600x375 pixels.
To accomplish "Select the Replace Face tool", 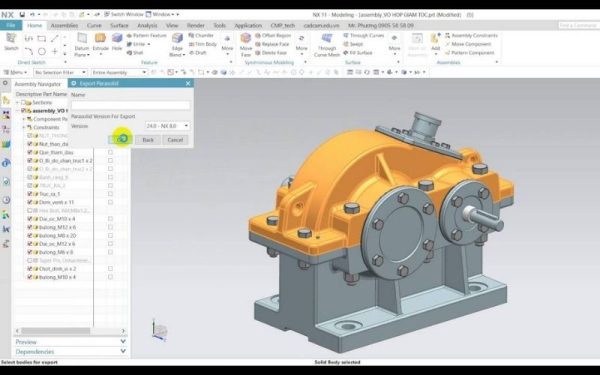I will tap(272, 44).
